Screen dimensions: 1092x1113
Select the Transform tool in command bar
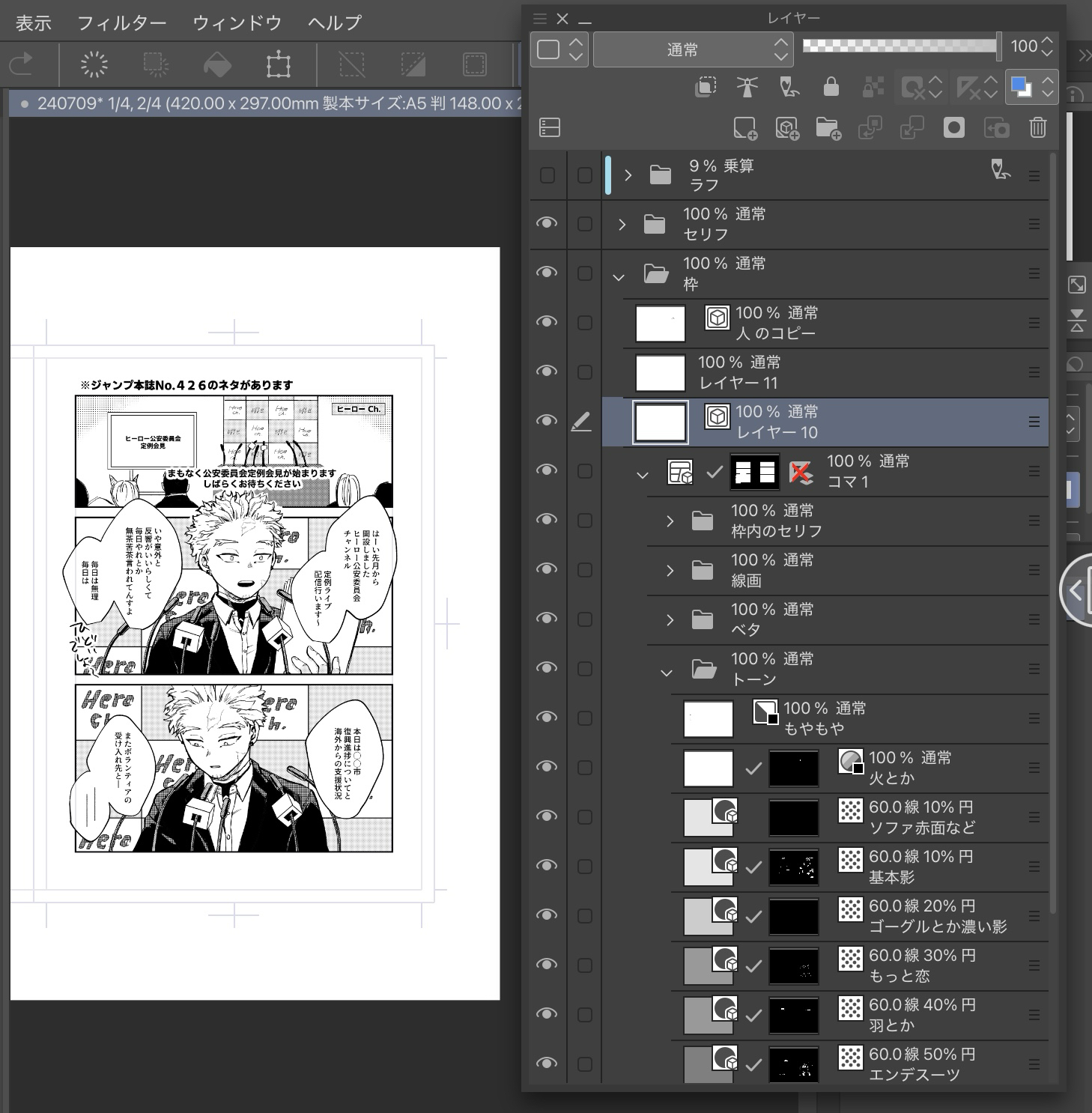278,64
